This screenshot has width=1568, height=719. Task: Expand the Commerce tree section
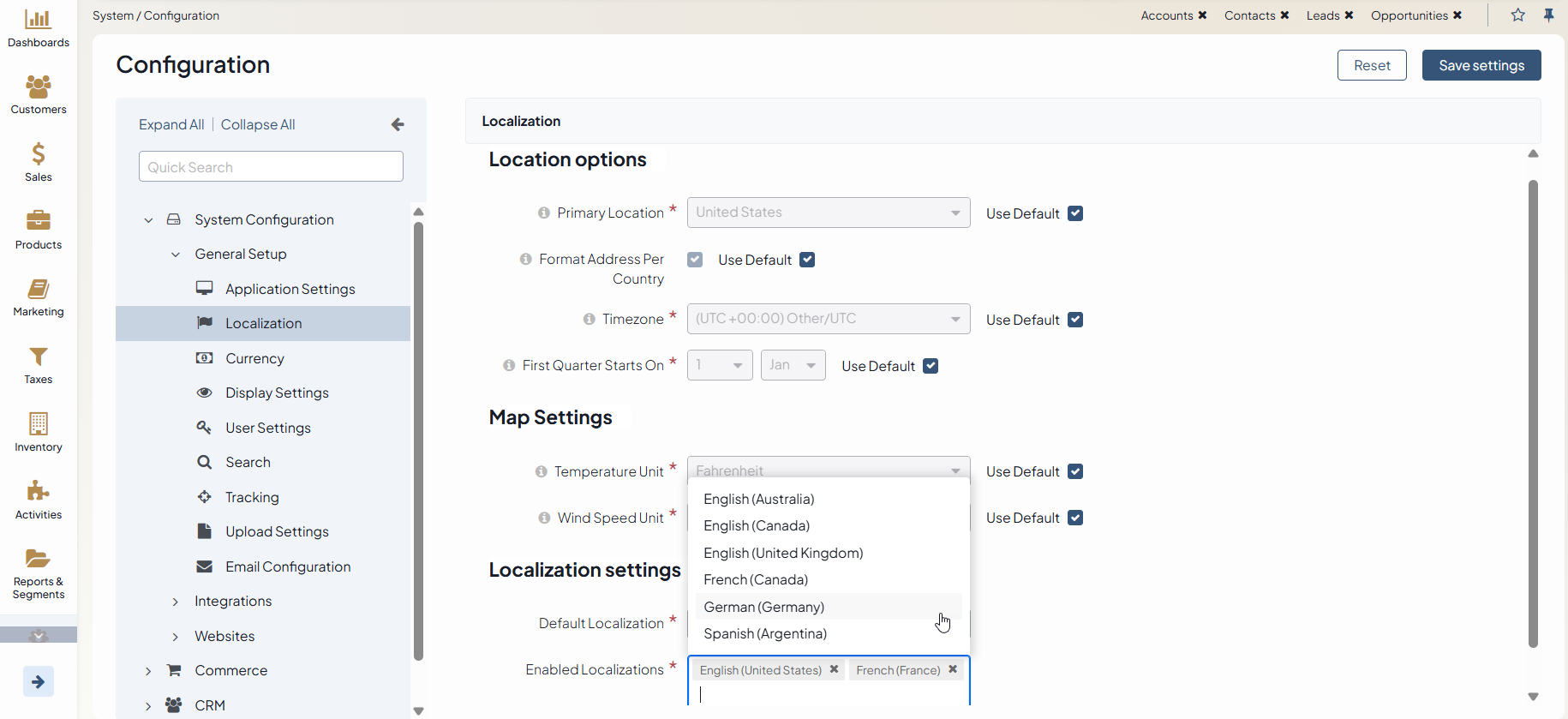coord(148,671)
